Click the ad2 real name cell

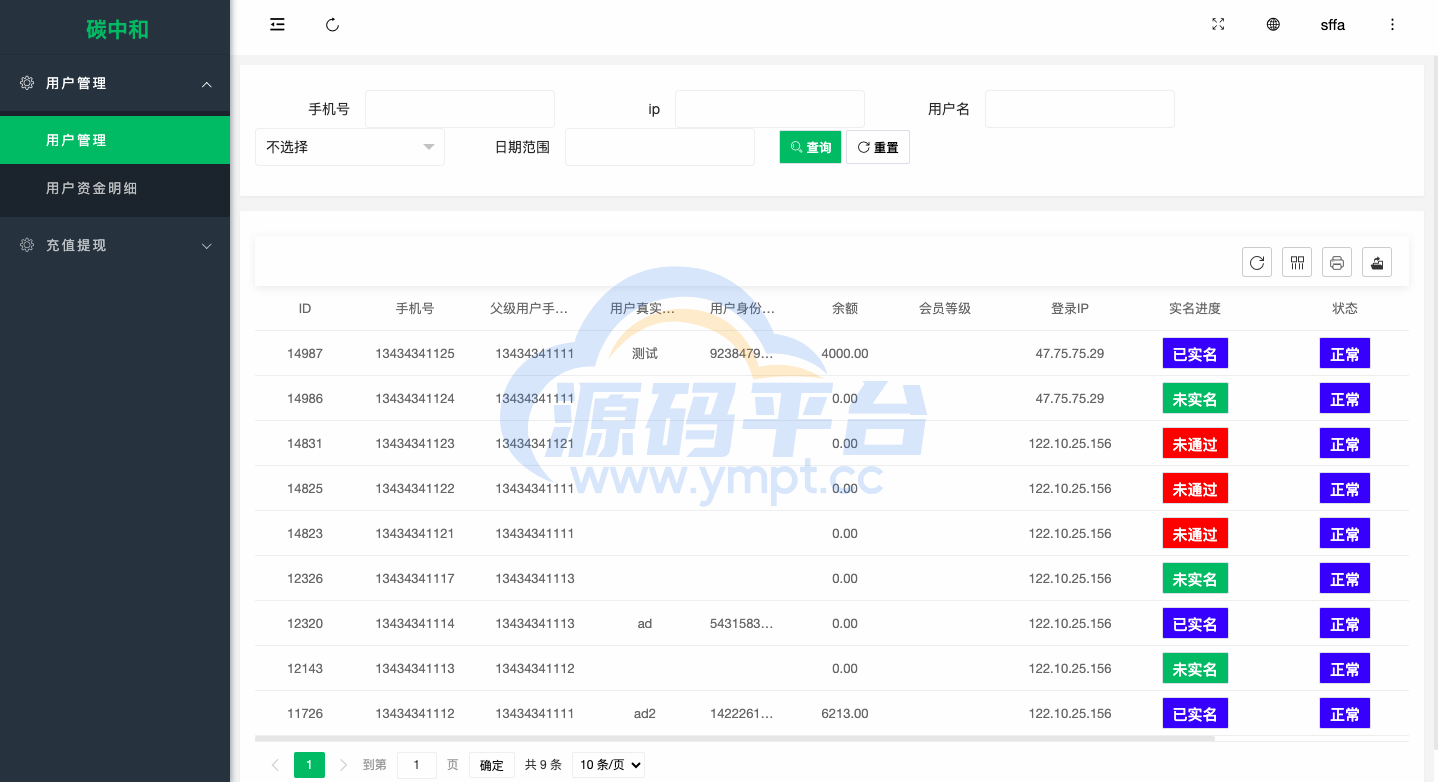[x=645, y=713]
